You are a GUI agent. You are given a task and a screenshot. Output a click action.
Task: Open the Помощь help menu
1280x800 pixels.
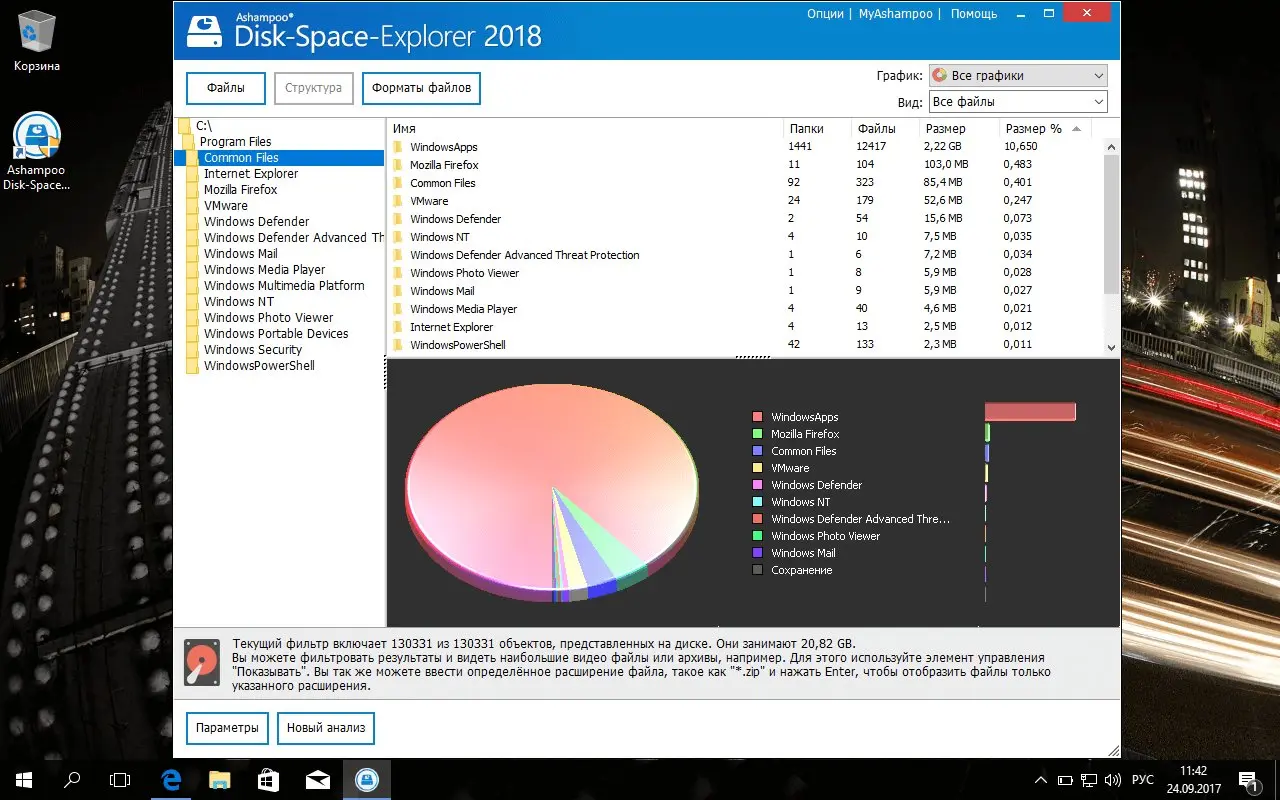[x=974, y=14]
